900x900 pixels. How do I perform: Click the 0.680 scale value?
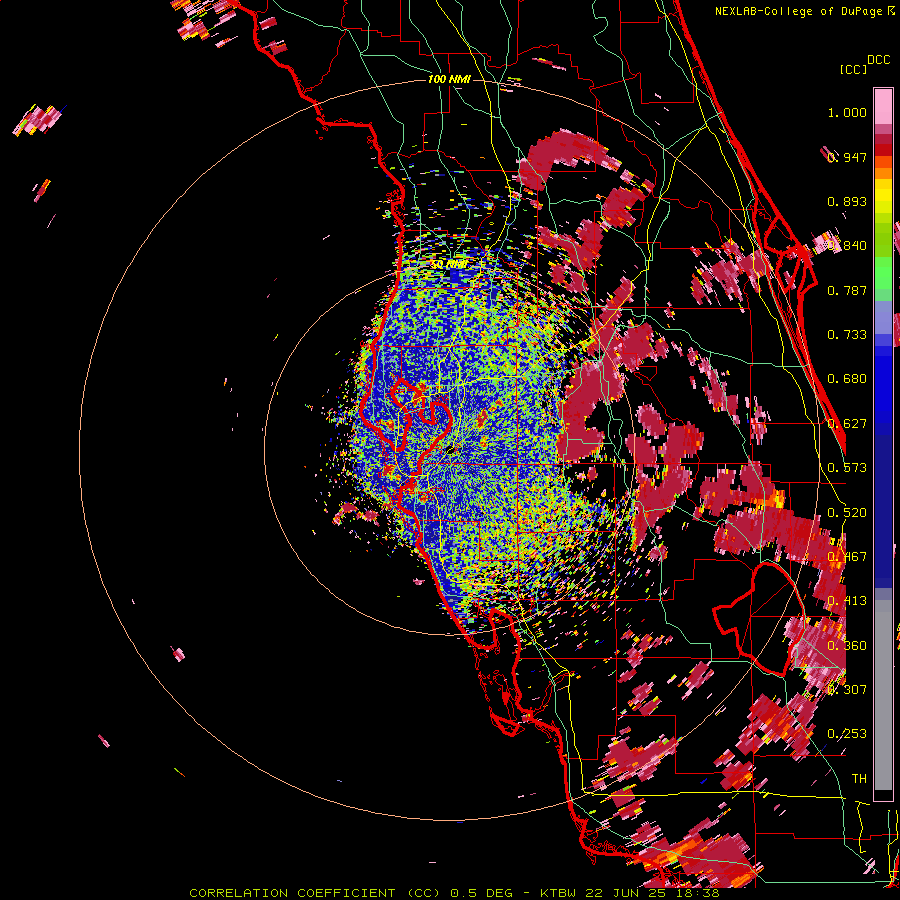click(x=847, y=379)
